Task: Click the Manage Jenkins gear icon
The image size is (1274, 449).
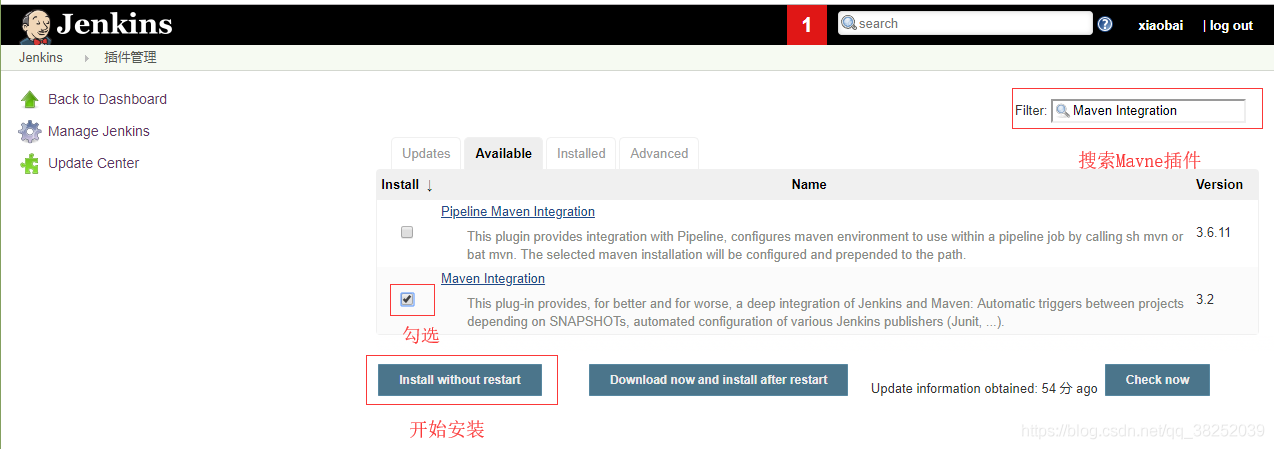Action: 30,131
